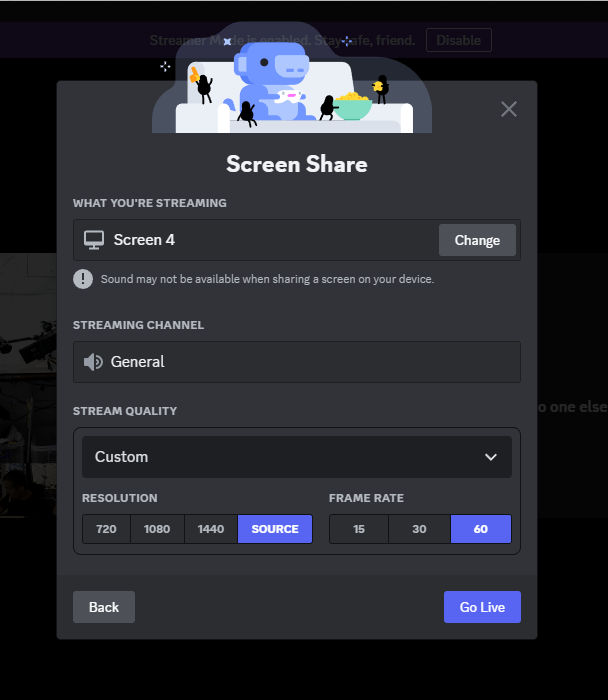Click the FRAME RATE label
The image size is (608, 700).
[366, 498]
